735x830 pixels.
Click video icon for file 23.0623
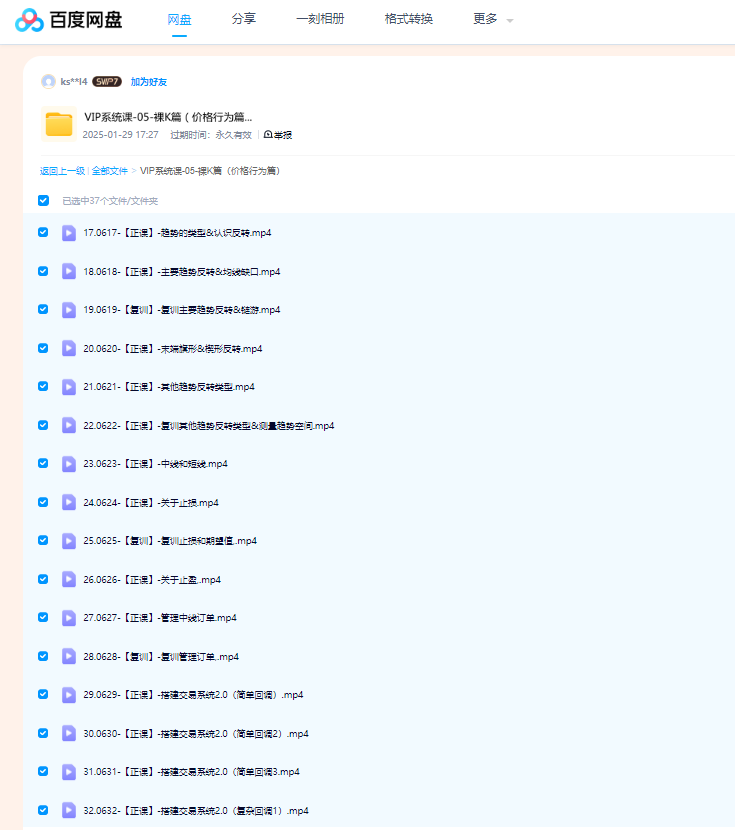69,464
